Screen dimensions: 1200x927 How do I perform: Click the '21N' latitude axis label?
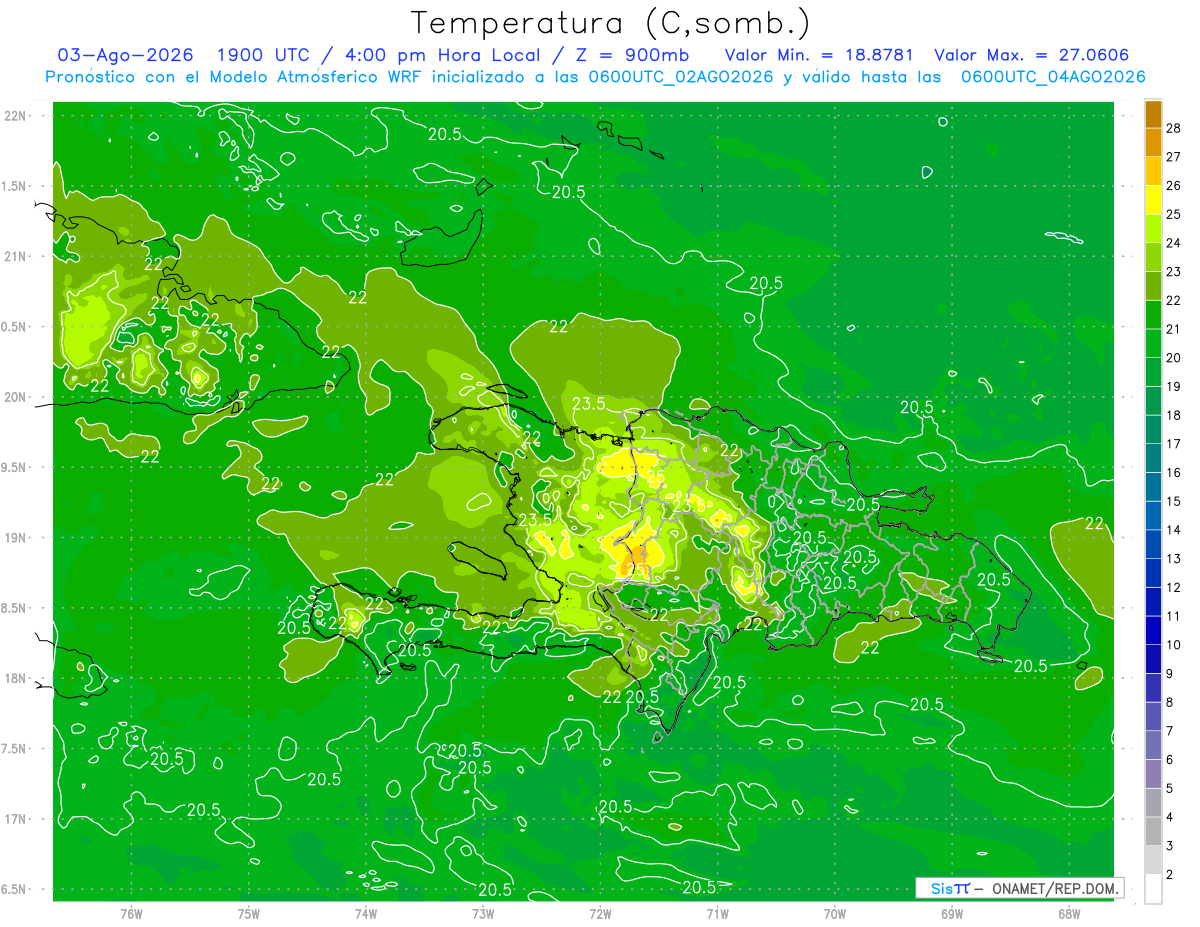pos(17,256)
